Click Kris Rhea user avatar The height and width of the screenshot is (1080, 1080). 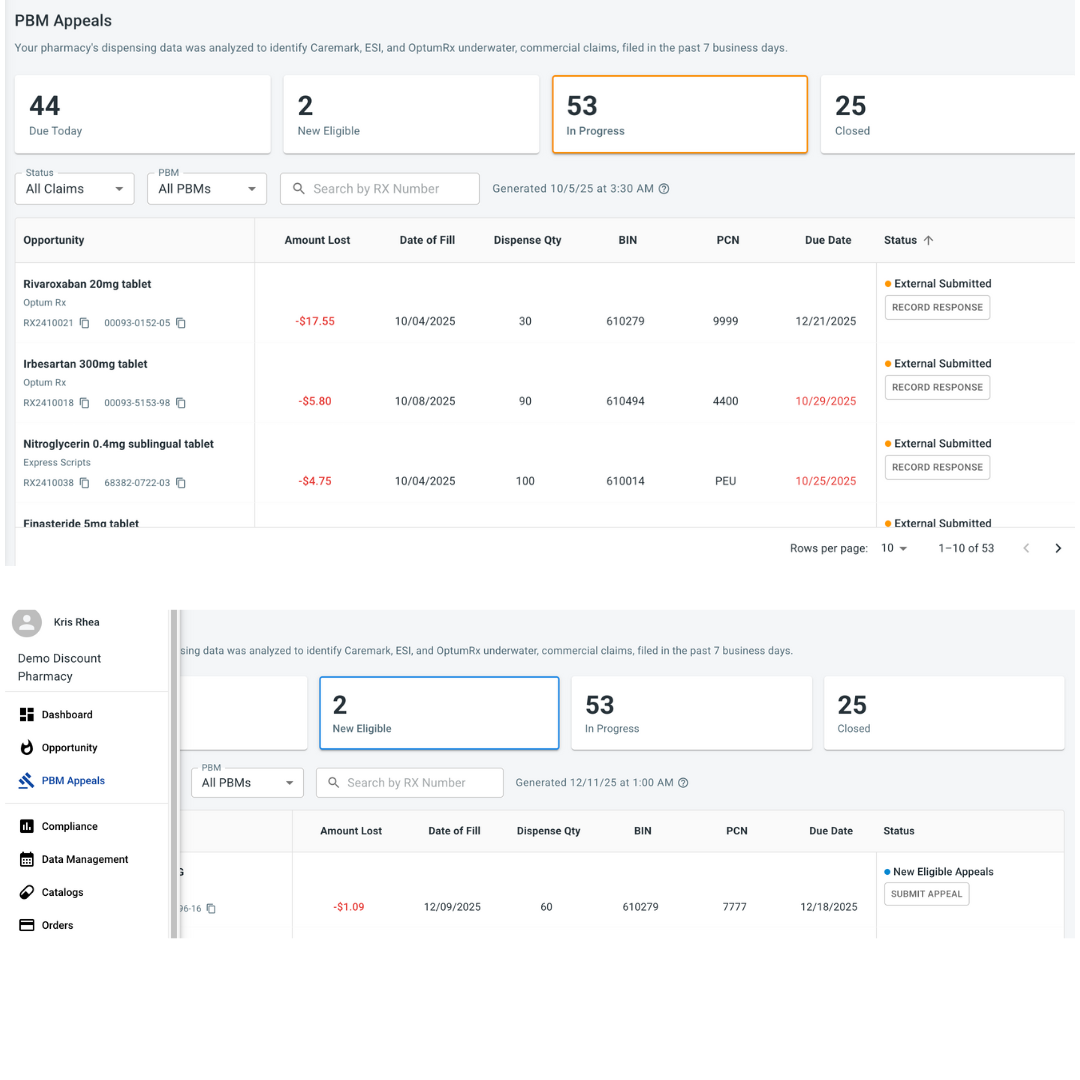27,622
